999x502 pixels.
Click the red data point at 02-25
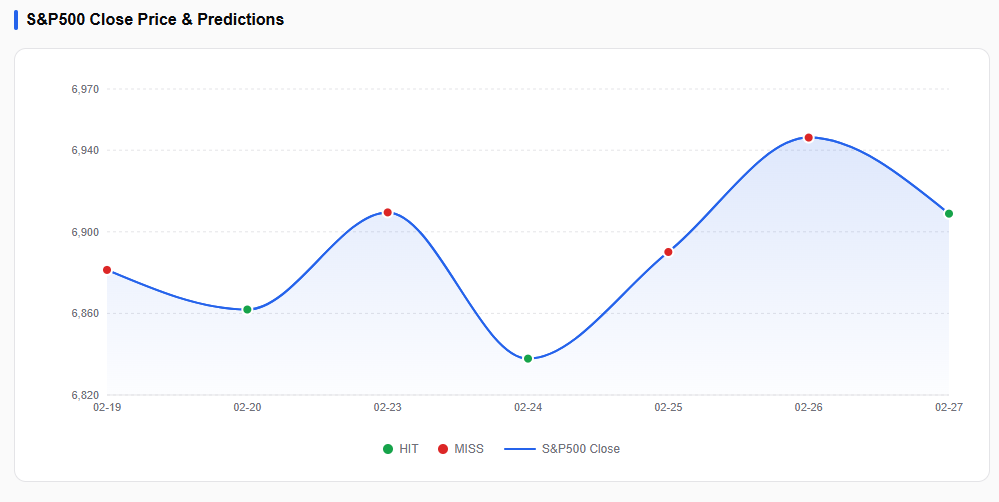[668, 252]
